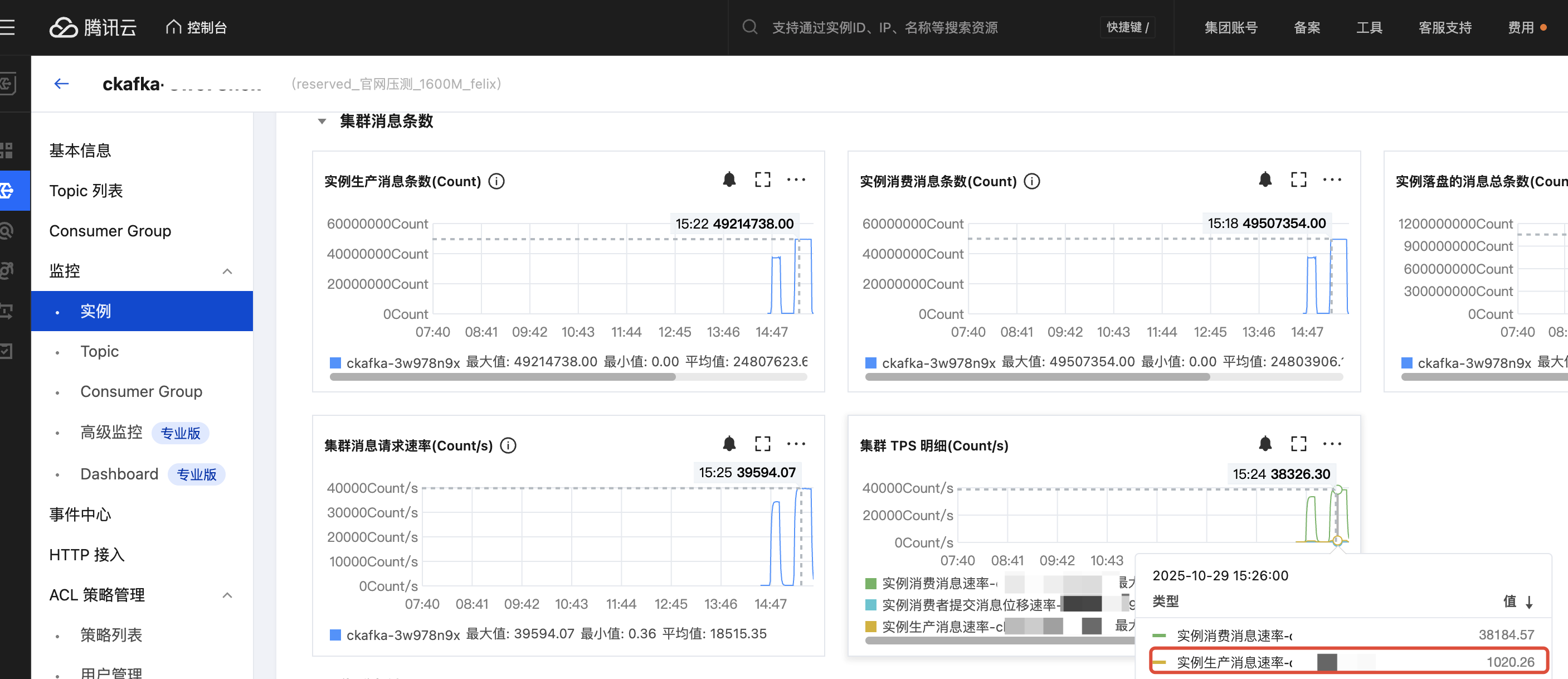Screen dimensions: 1568x679
Task: Open fullscreen view of 集群消息请求速率 chart
Action: (x=762, y=444)
